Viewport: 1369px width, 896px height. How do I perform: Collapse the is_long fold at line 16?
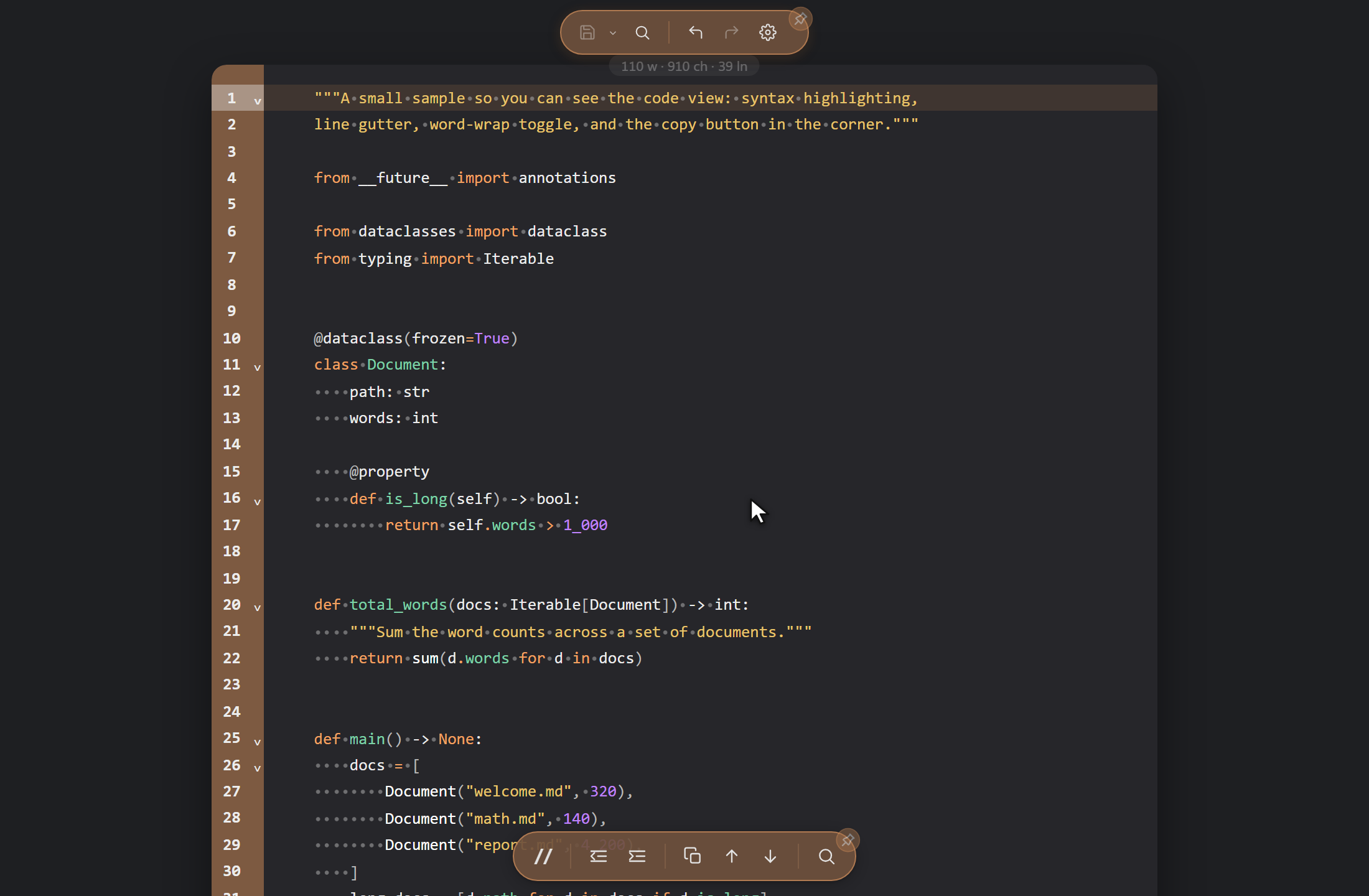[257, 502]
